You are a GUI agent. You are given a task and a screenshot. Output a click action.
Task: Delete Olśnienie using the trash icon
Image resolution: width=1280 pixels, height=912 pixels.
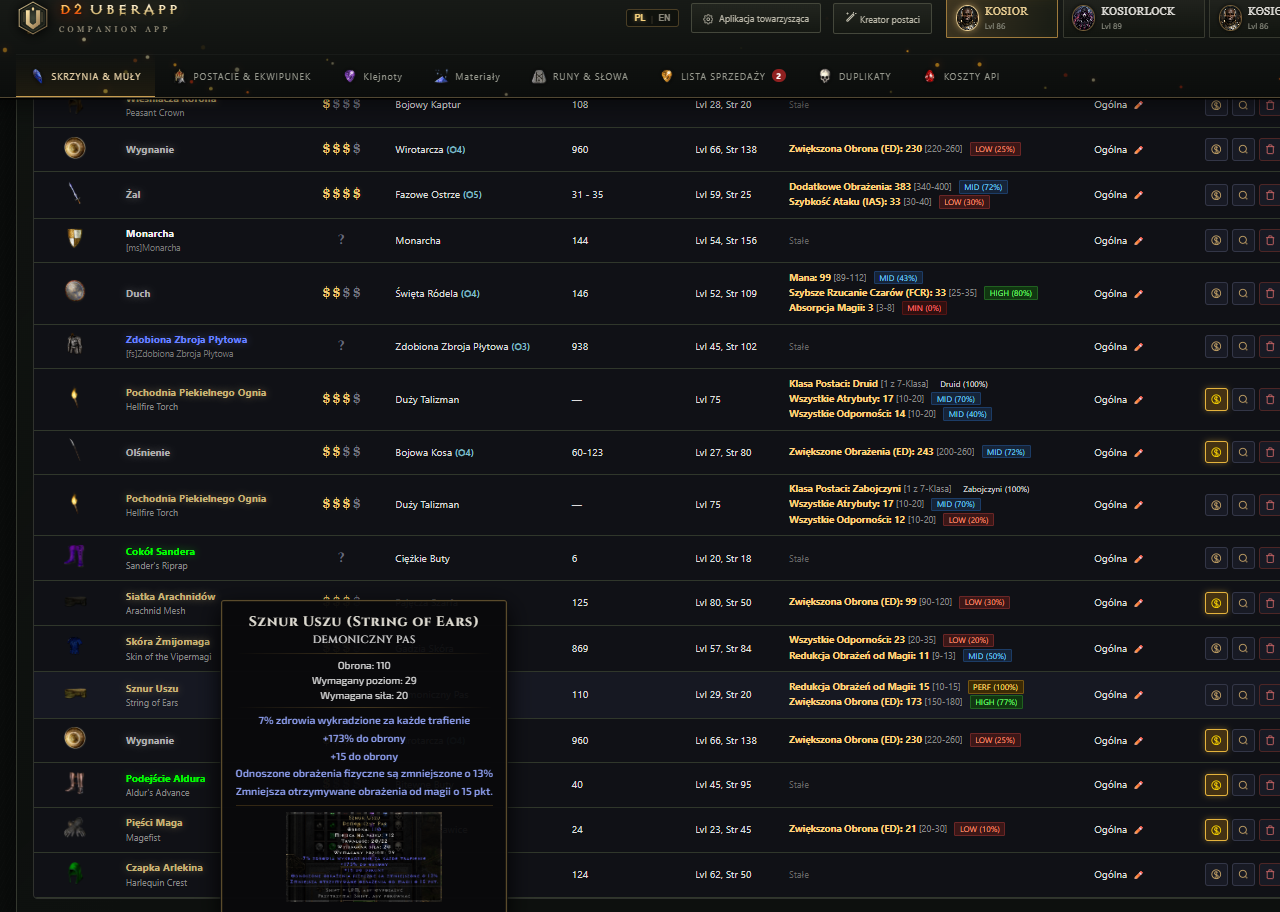tap(1270, 452)
